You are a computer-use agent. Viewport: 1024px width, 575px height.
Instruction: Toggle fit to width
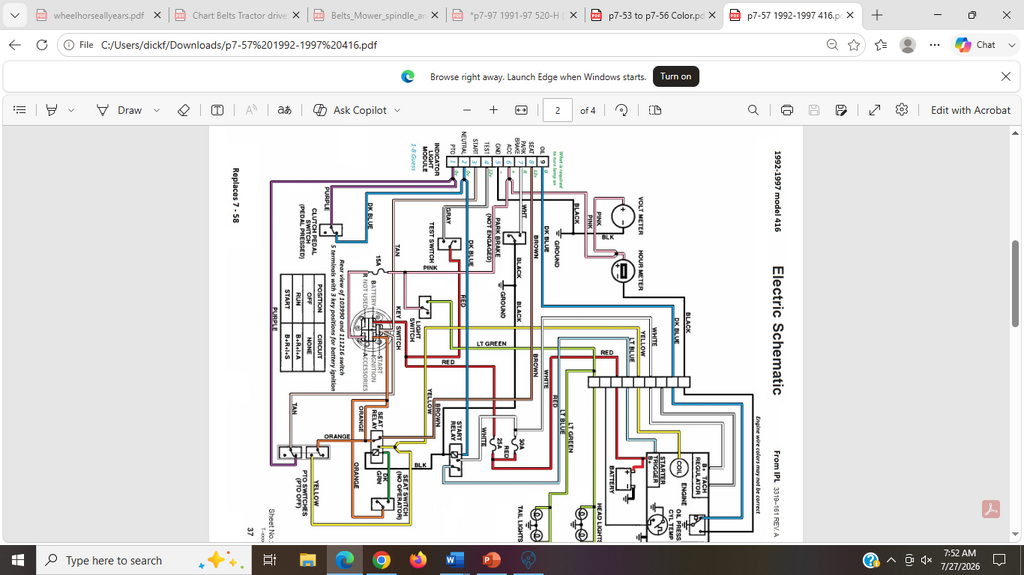pyautogui.click(x=521, y=110)
